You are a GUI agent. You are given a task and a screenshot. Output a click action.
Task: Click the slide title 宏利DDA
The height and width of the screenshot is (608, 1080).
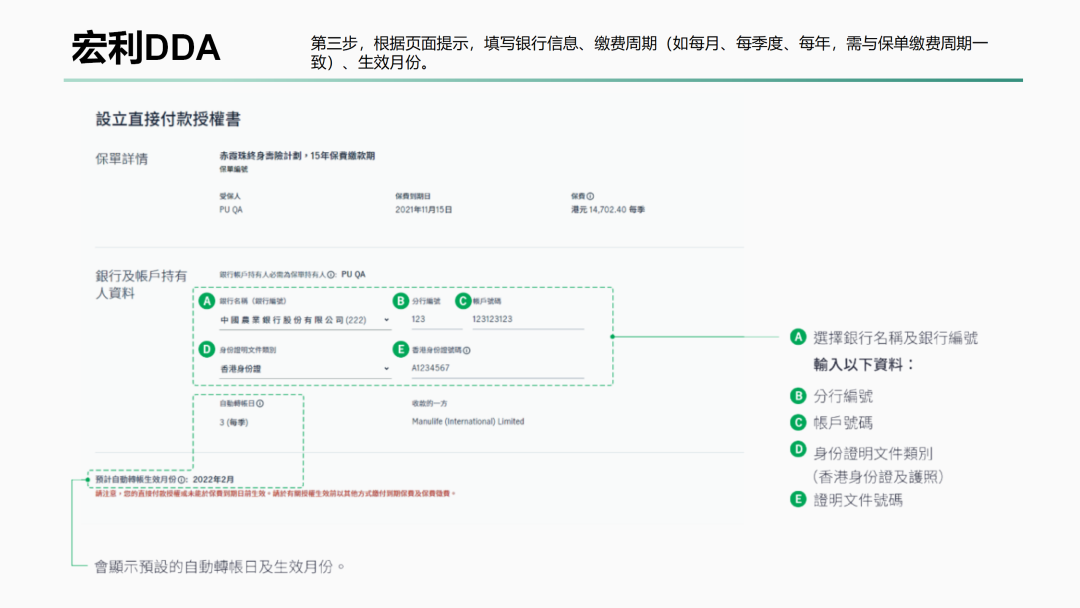coord(145,48)
